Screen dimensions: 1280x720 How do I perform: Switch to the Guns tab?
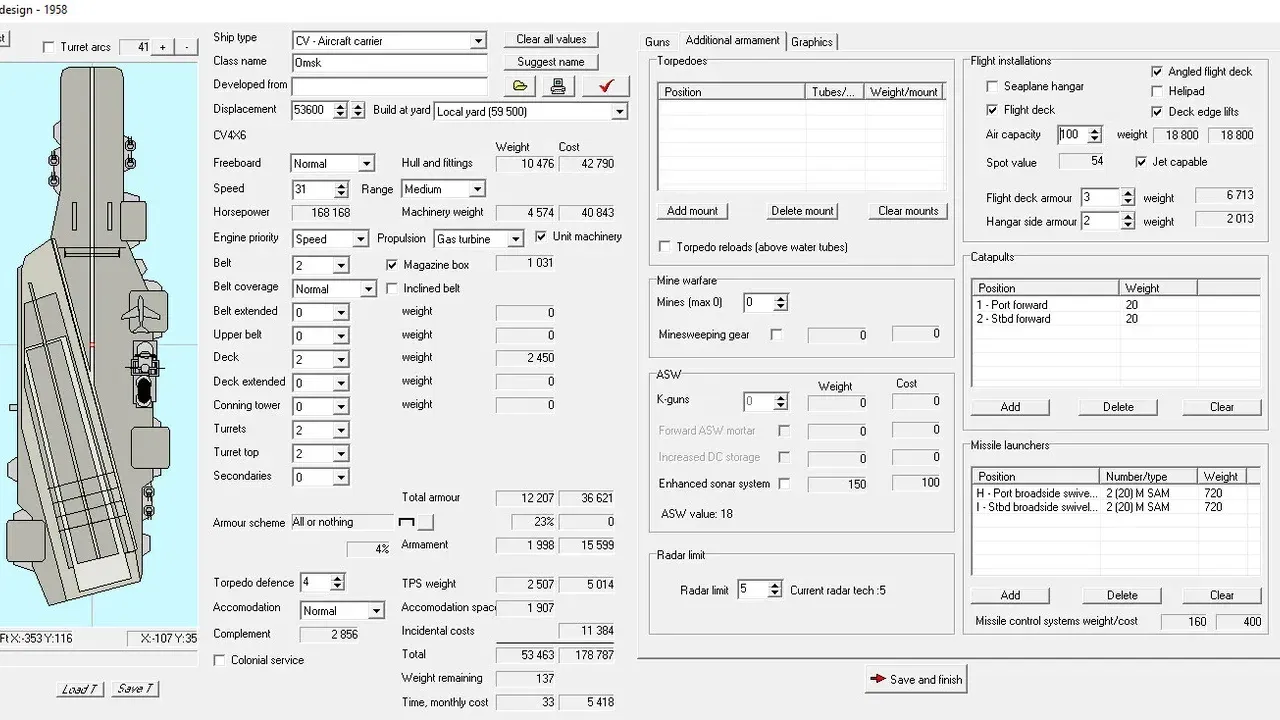pos(657,41)
